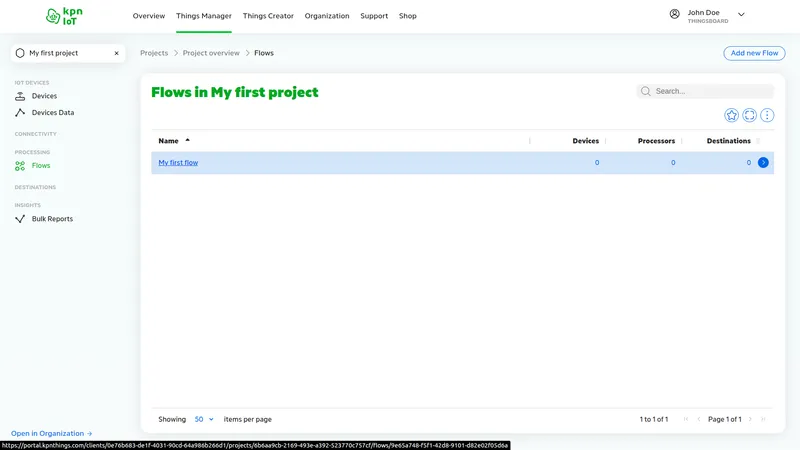Click the favorite star icon
Screen dimensions: 800x450
click(x=732, y=115)
